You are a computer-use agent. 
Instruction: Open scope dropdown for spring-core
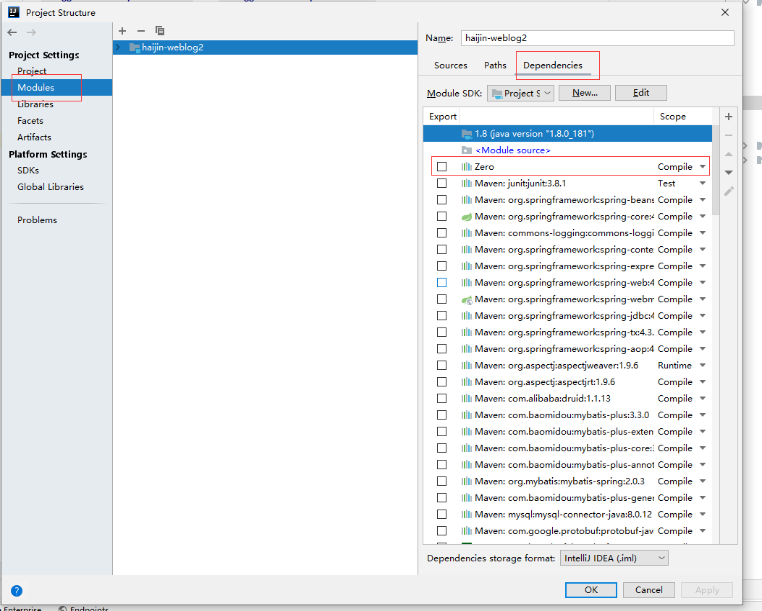(702, 216)
